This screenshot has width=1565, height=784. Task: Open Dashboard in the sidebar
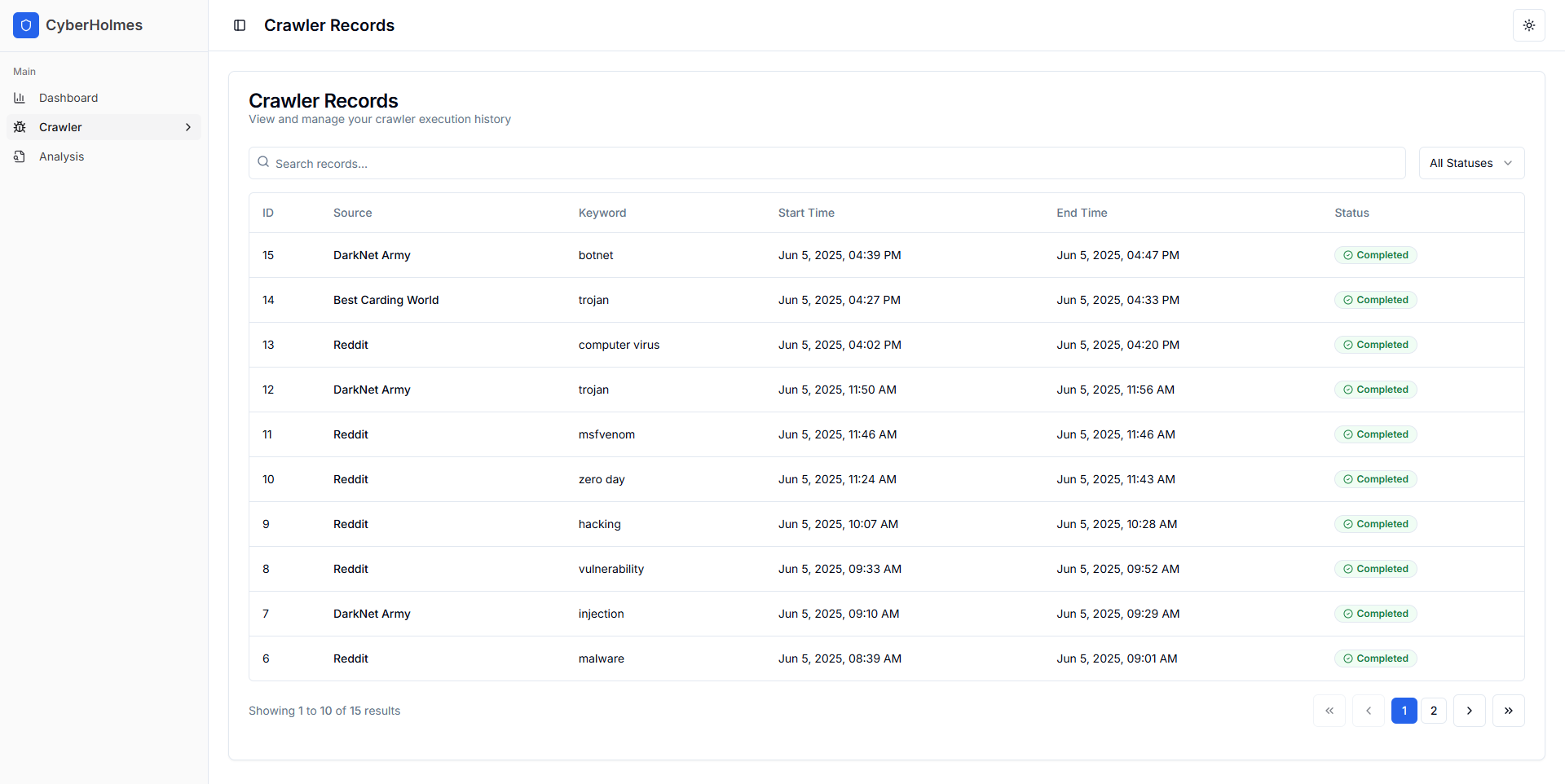coord(104,98)
